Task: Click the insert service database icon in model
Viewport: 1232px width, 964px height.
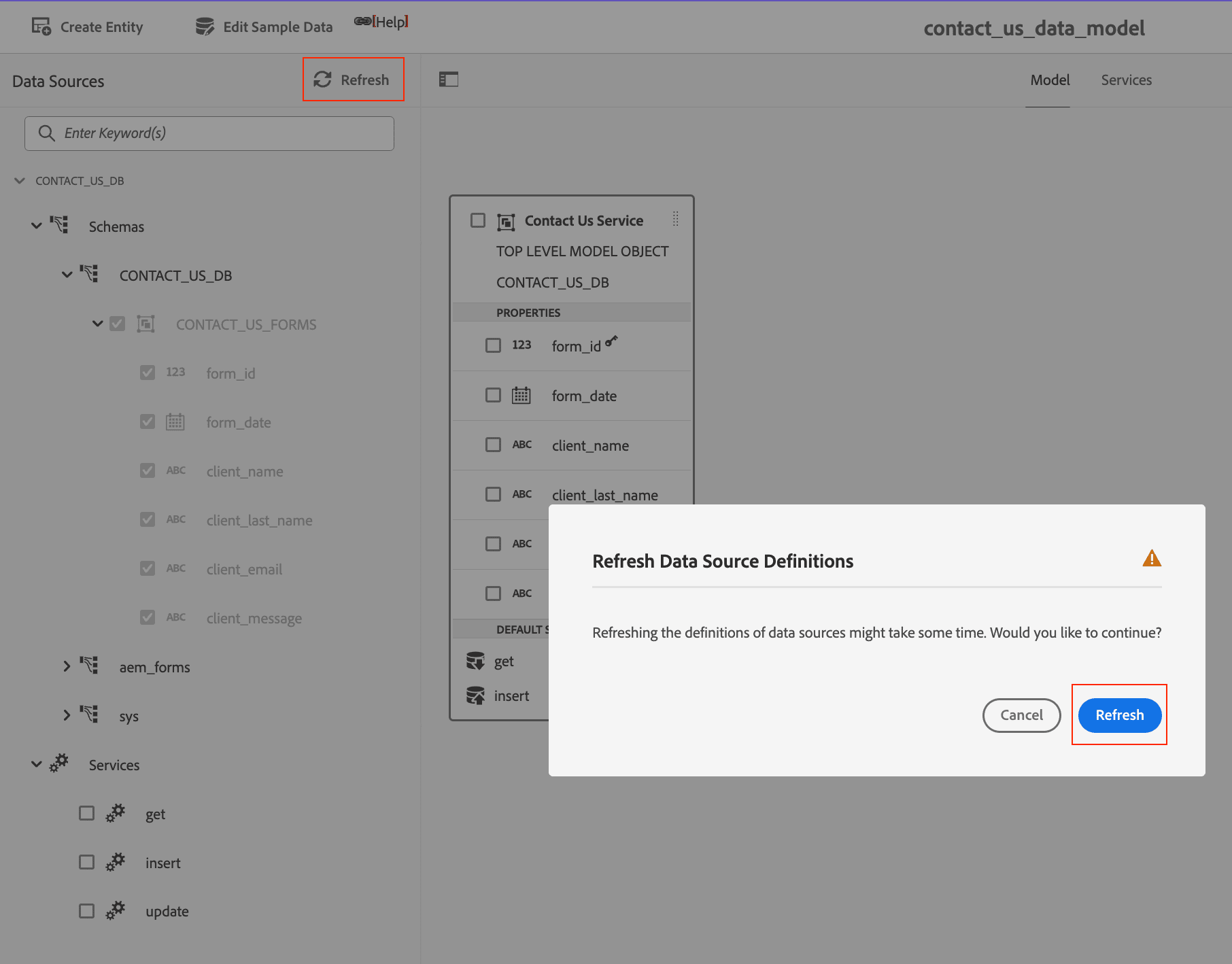Action: (x=475, y=695)
